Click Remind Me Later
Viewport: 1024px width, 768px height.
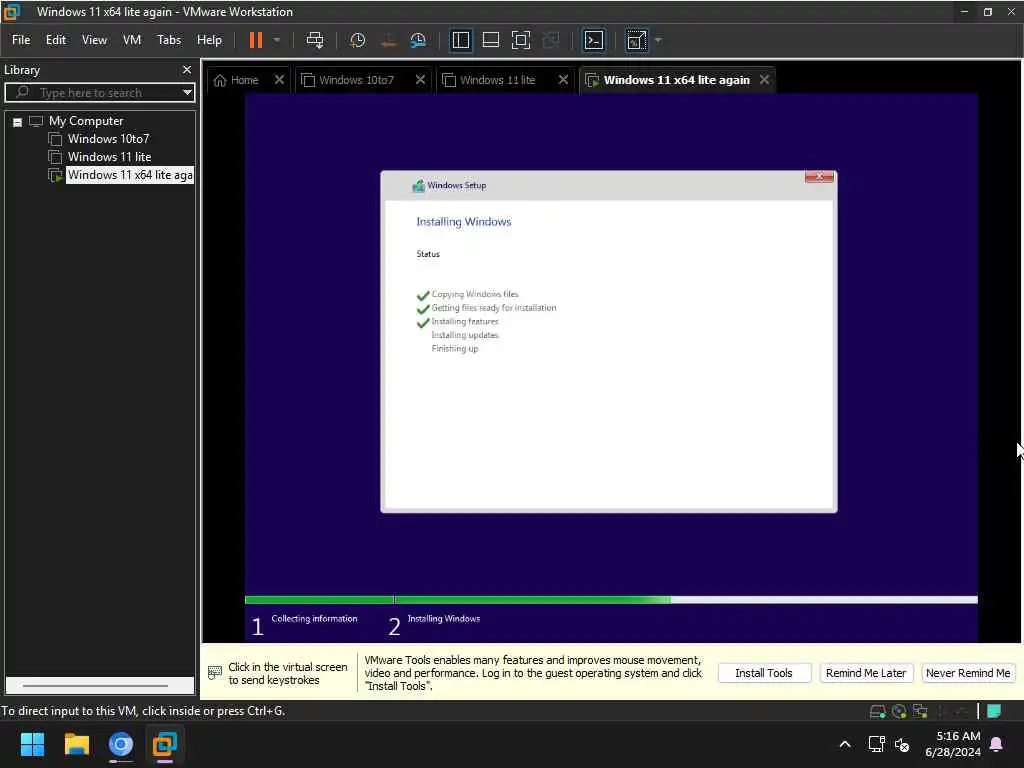point(865,673)
